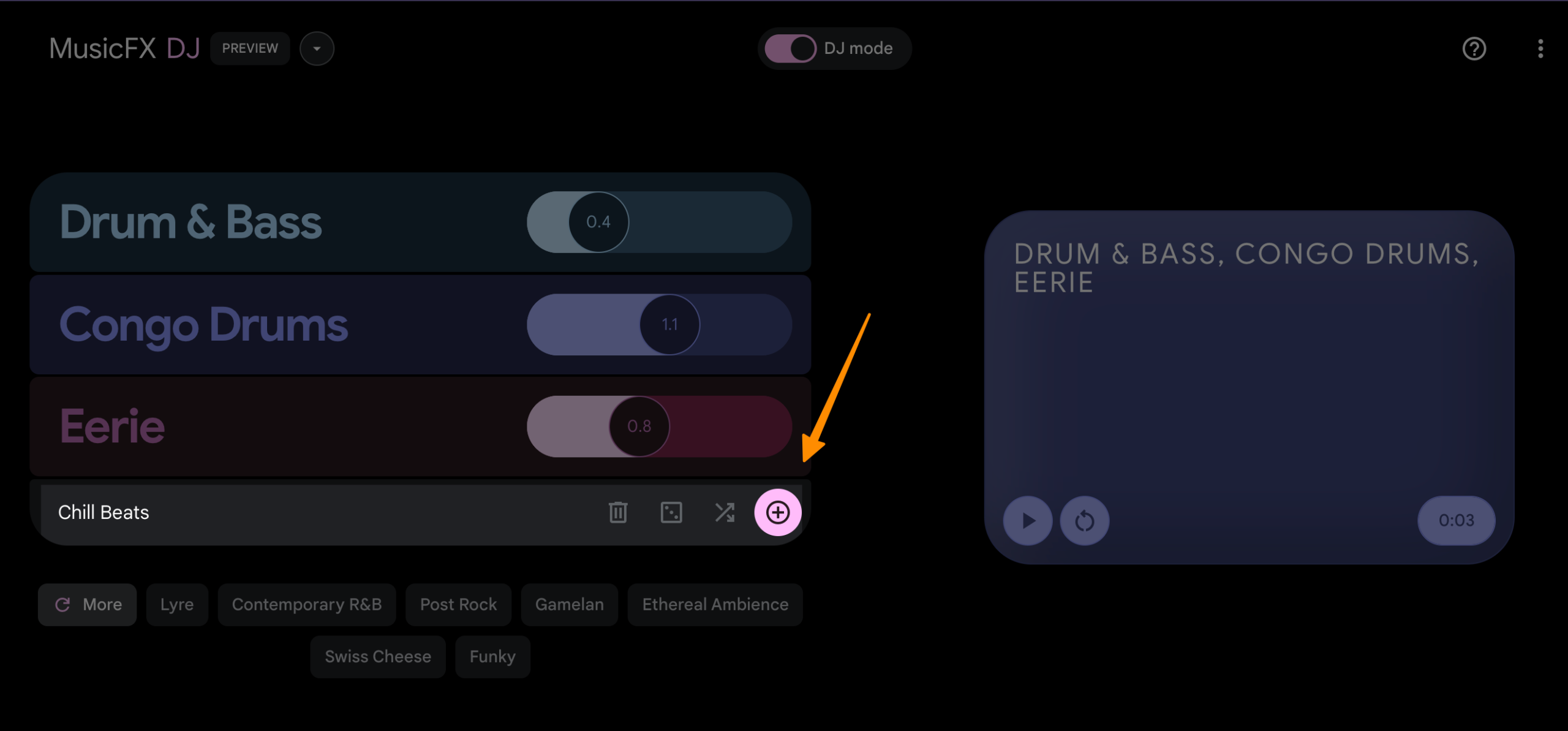This screenshot has width=1568, height=731.
Task: Click the pink add prompt button
Action: [777, 512]
